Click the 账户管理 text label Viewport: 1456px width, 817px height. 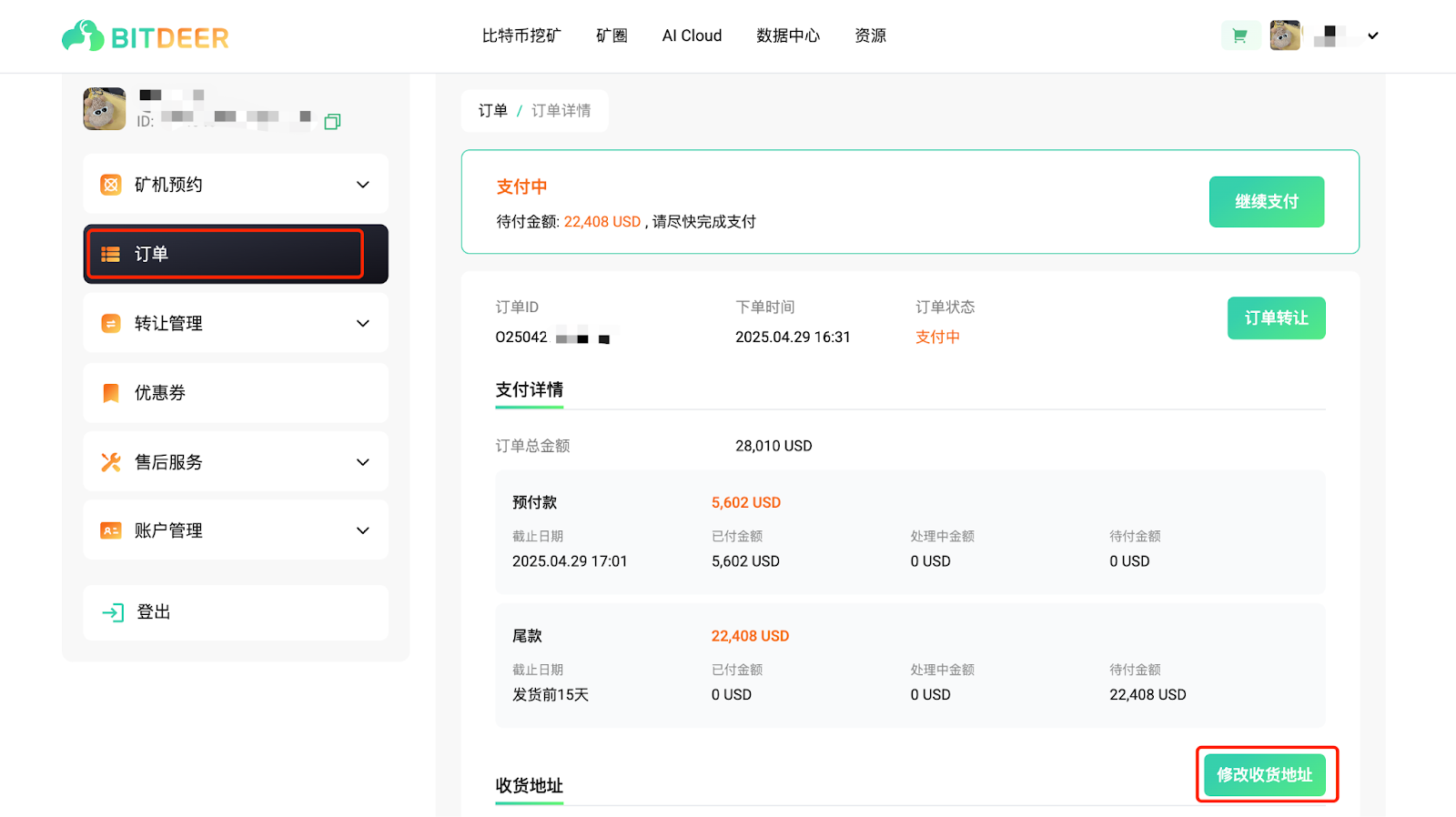[168, 530]
